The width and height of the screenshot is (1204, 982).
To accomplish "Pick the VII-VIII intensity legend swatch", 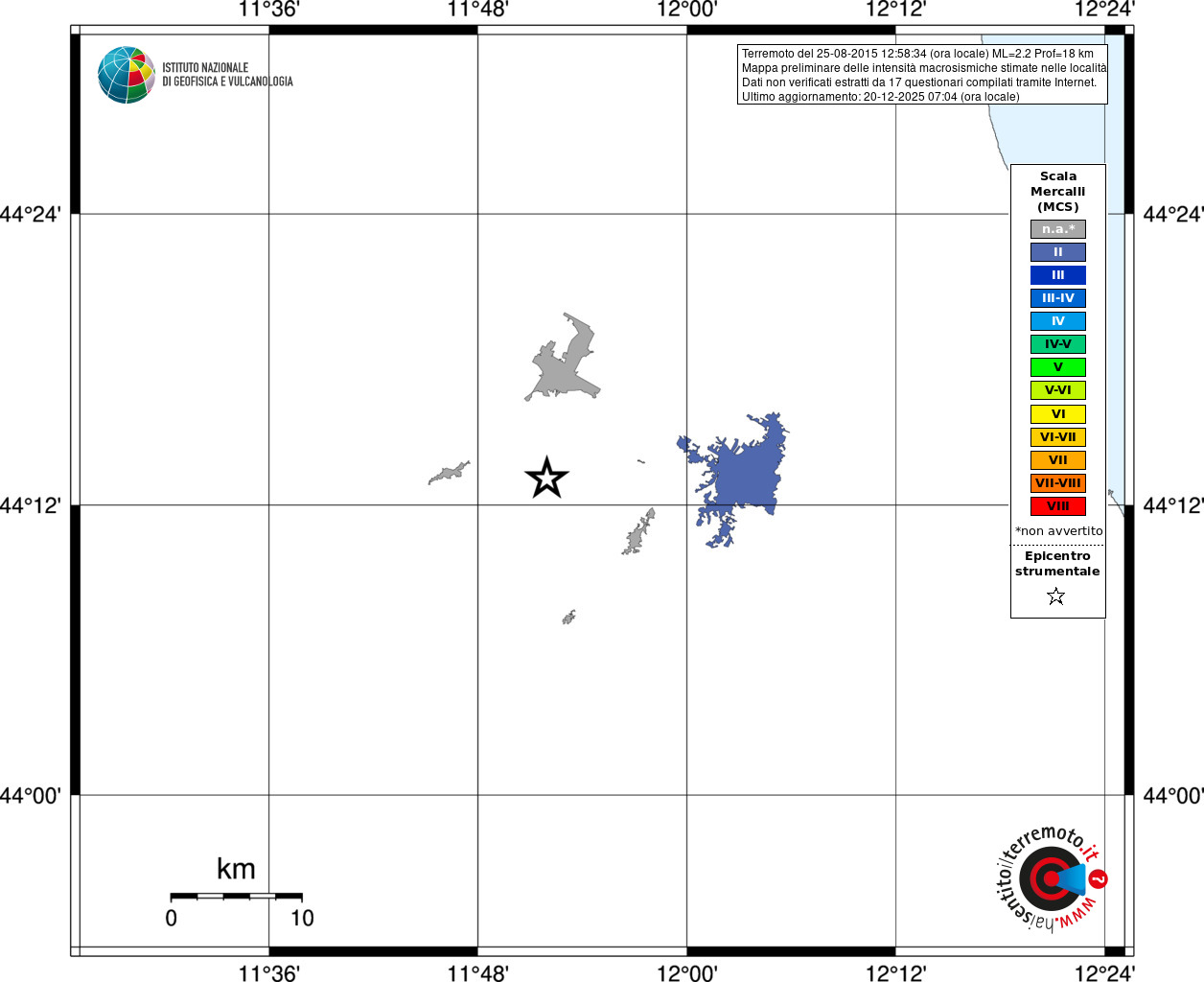I will [x=1058, y=483].
